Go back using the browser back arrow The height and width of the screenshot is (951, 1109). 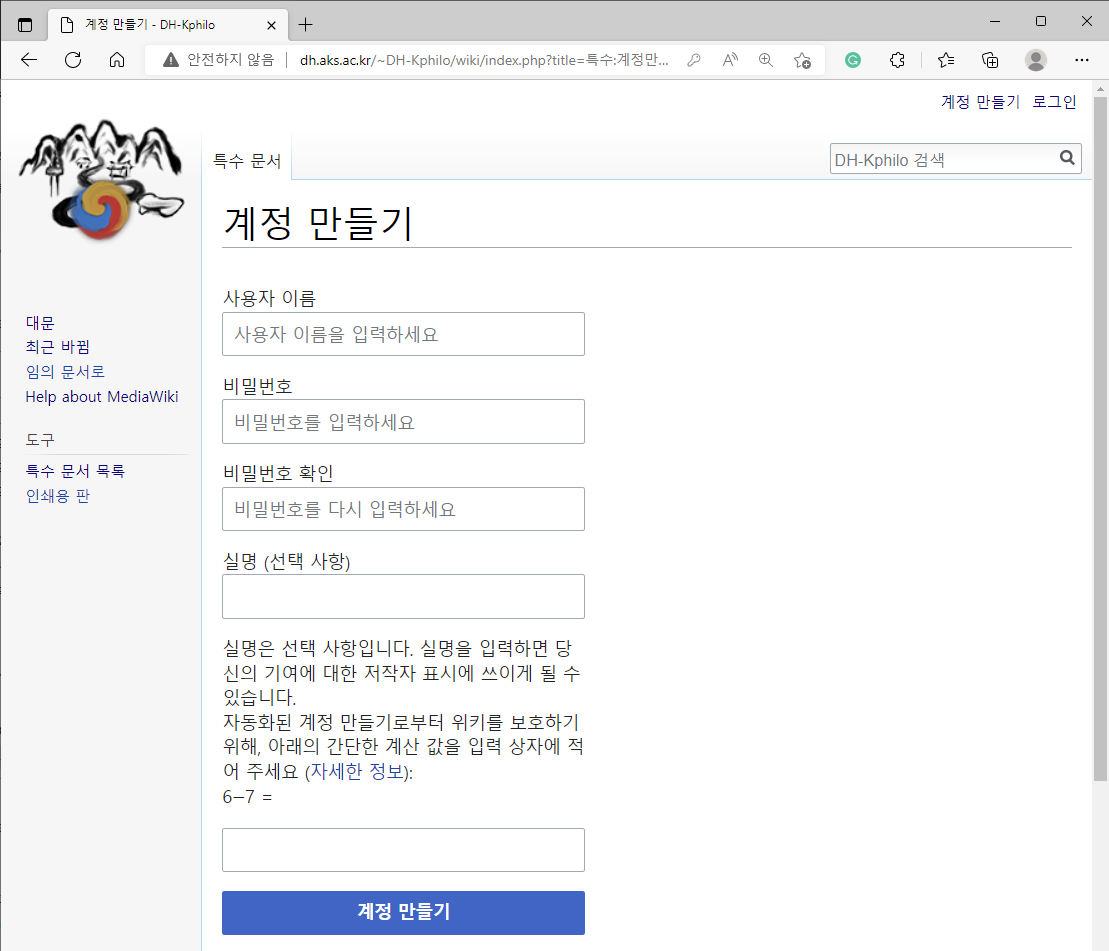(x=29, y=60)
